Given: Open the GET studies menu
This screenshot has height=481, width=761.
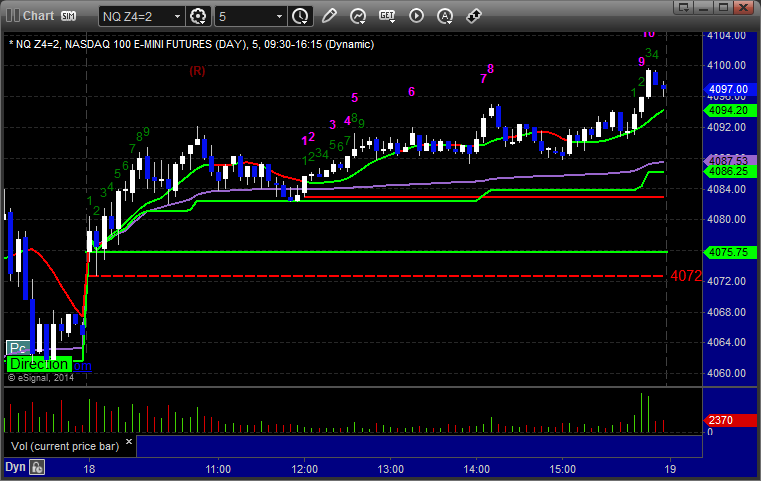Looking at the screenshot, I should click(x=387, y=16).
